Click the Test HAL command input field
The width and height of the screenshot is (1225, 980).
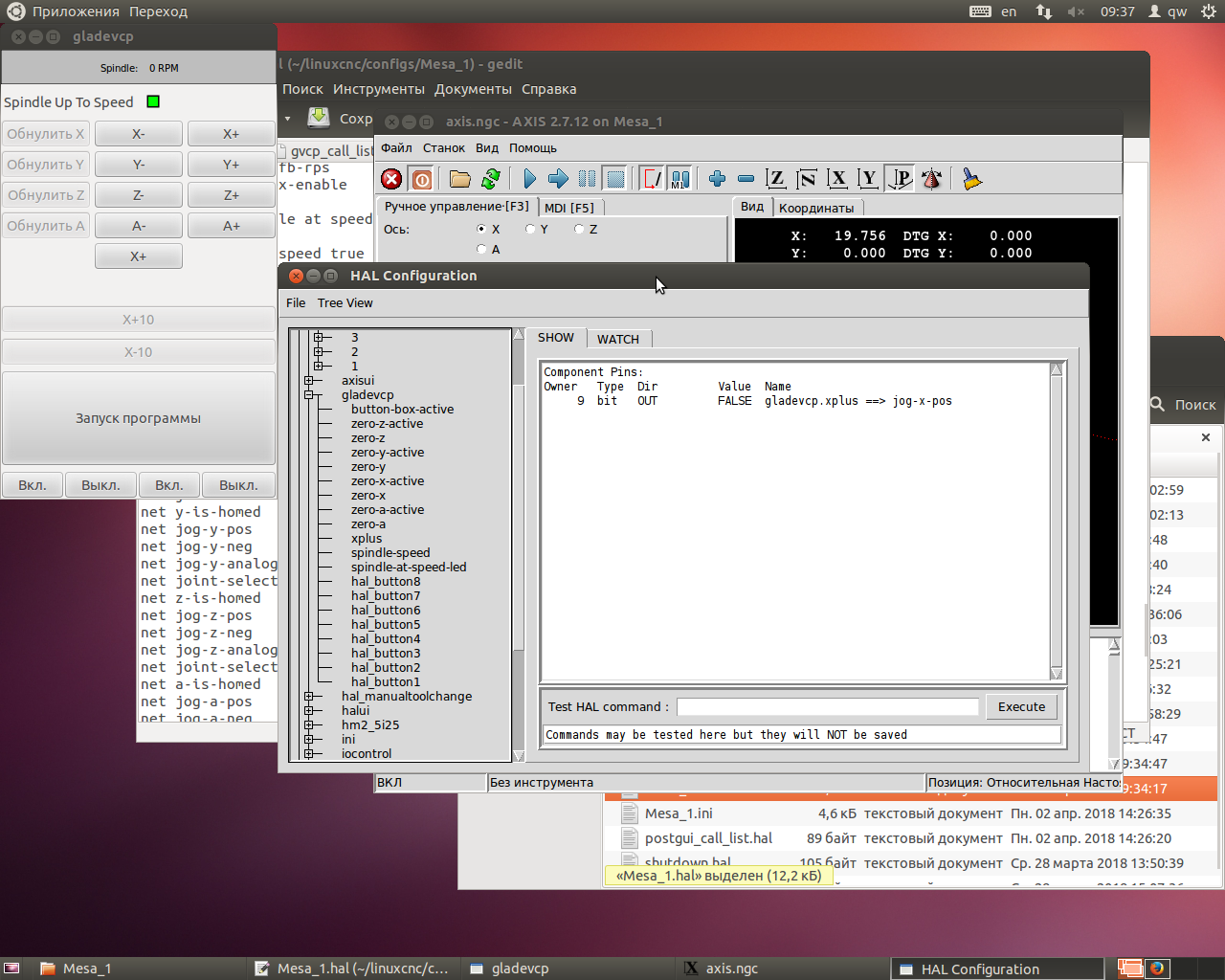point(827,707)
